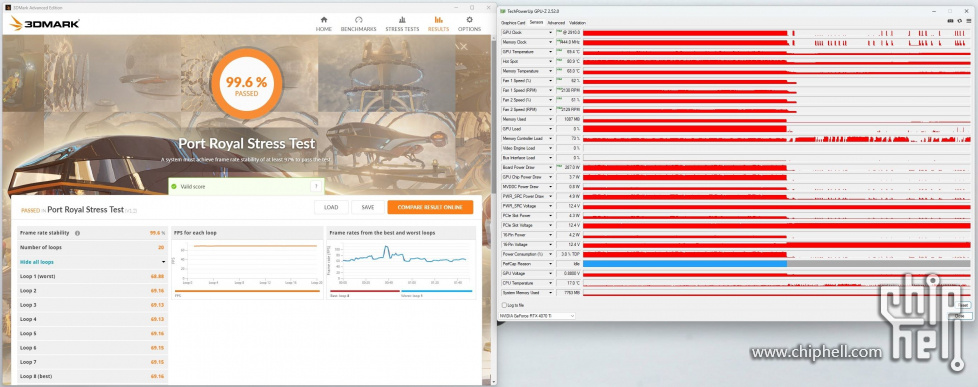Image resolution: width=978 pixels, height=387 pixels.
Task: Go to BENCHMARKS gauge icon
Action: (359, 19)
